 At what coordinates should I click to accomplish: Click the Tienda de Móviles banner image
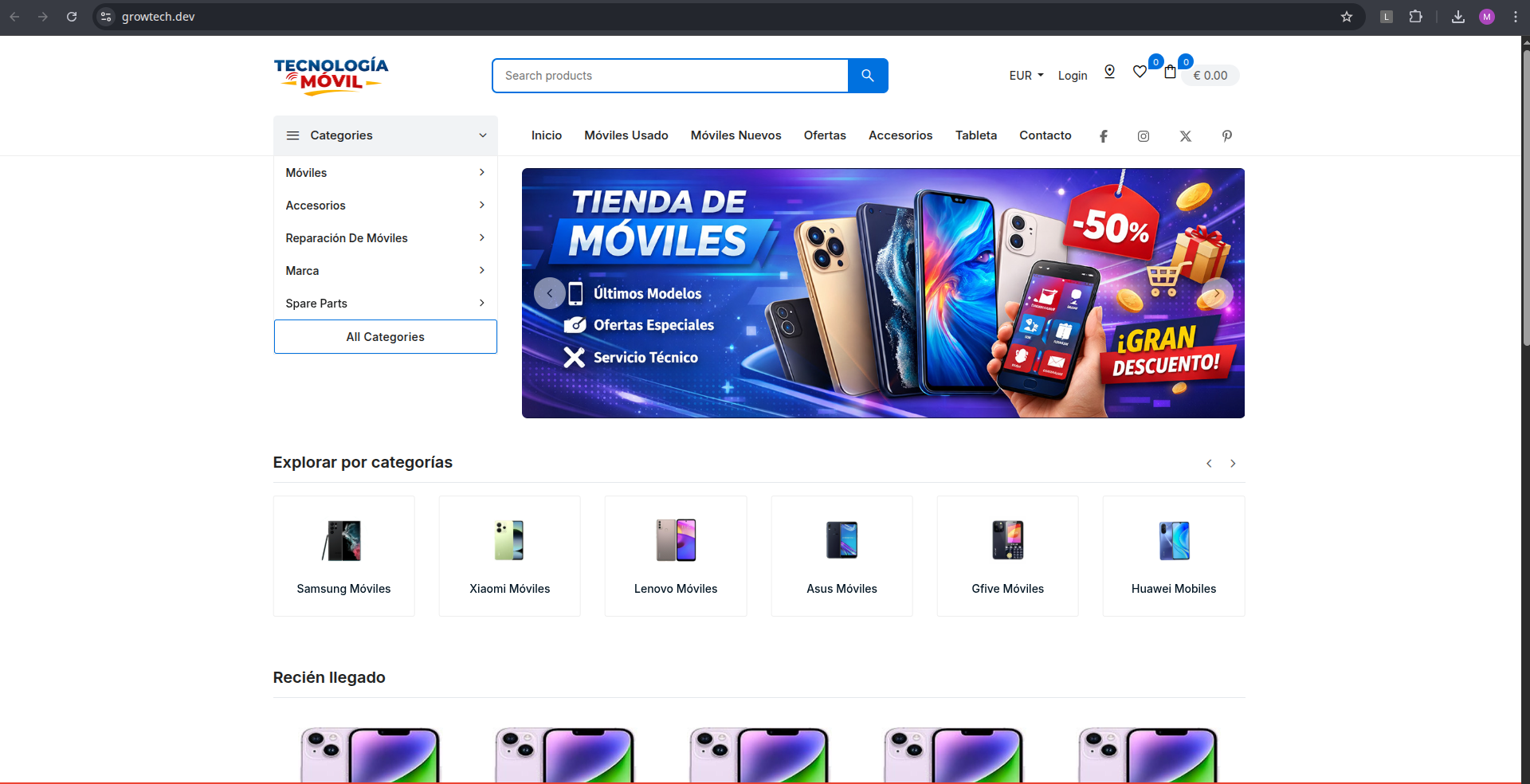pyautogui.click(x=883, y=293)
